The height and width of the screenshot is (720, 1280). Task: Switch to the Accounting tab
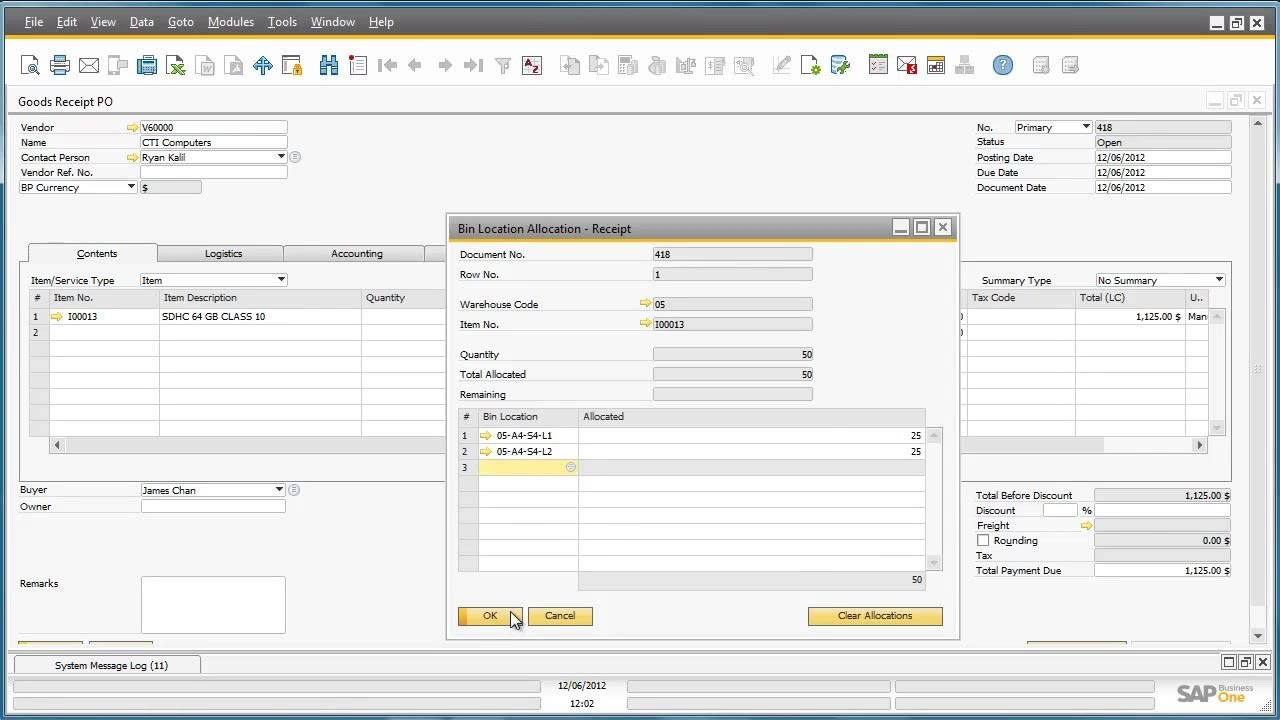pyautogui.click(x=357, y=254)
